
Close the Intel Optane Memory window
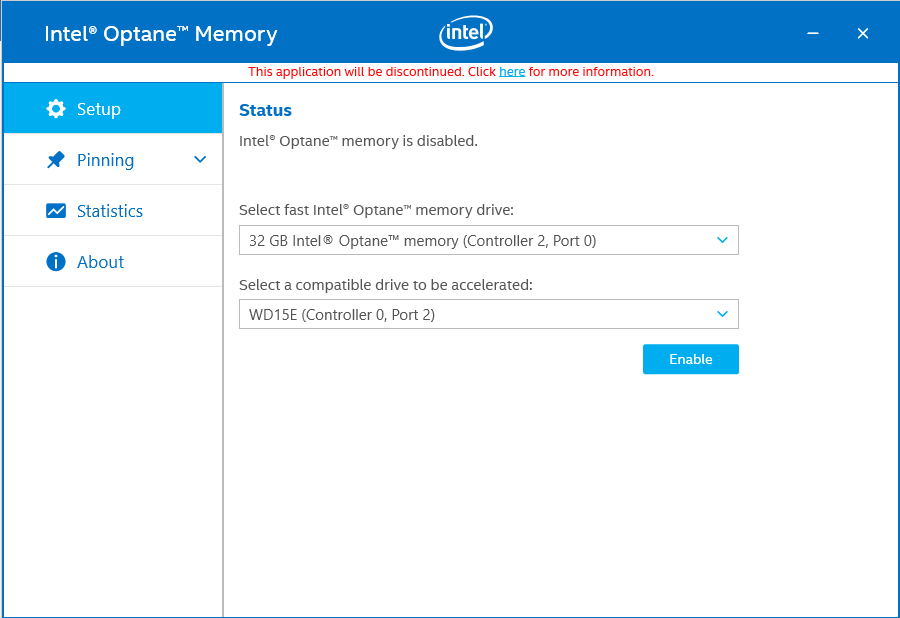863,33
